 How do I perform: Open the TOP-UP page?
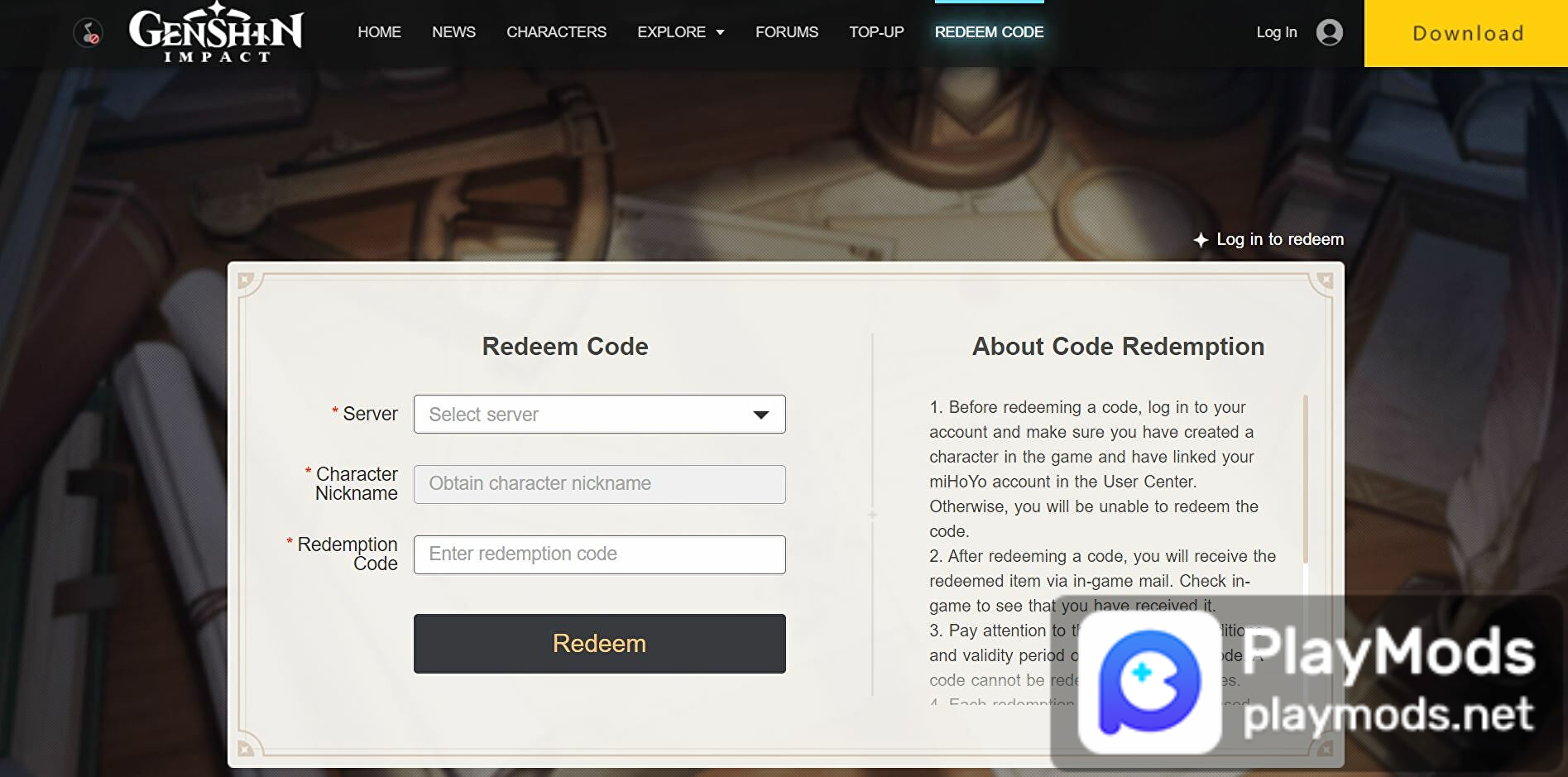pos(876,32)
